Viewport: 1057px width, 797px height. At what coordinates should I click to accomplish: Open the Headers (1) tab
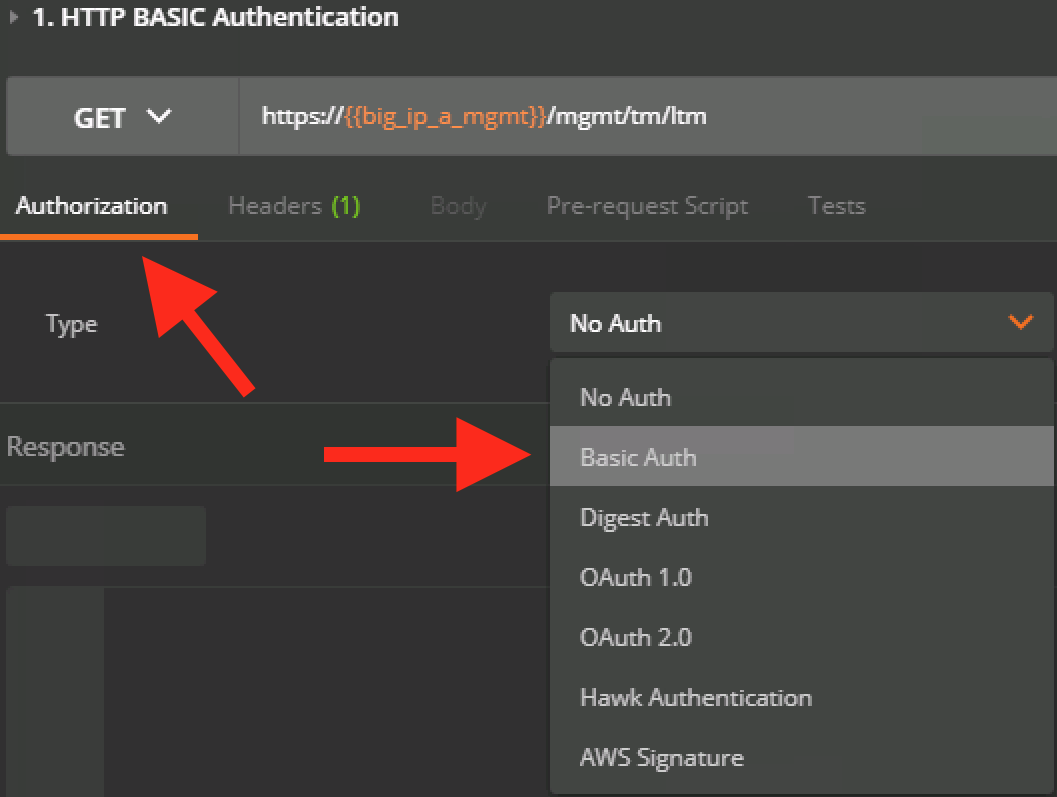pyautogui.click(x=294, y=206)
